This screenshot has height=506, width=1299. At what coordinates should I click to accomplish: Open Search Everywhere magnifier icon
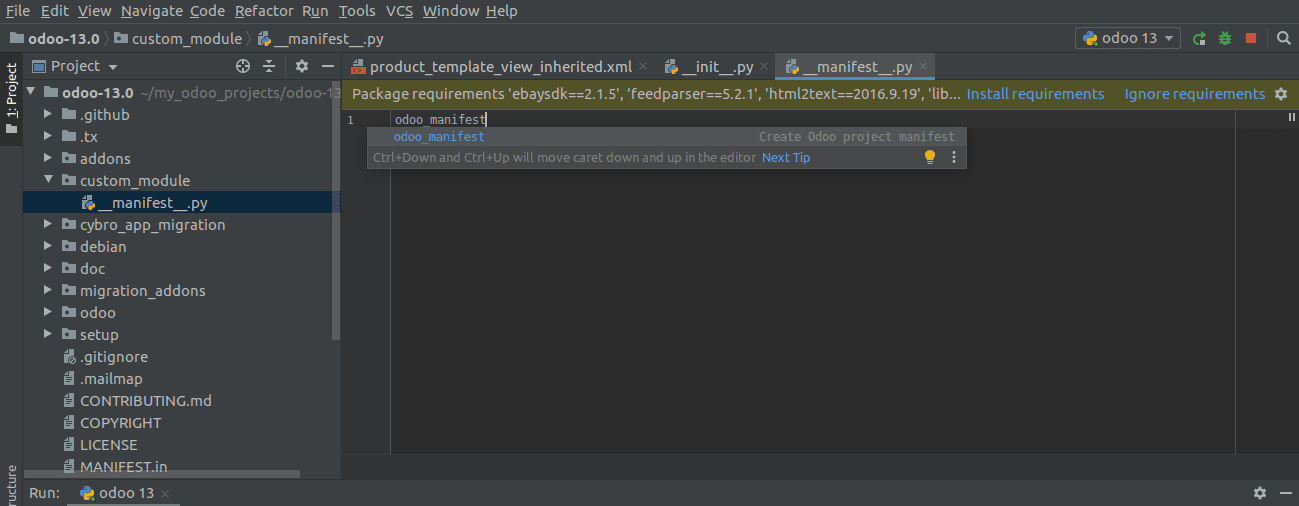[1284, 38]
